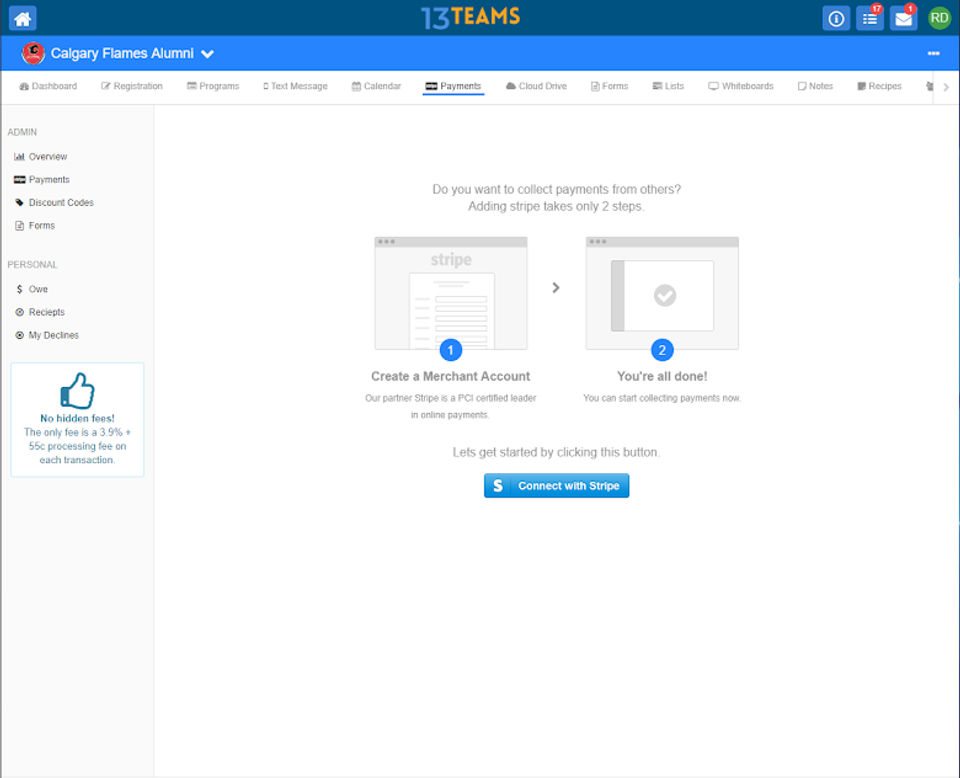Show more tabs with right chevron
The width and height of the screenshot is (960, 778).
(x=946, y=87)
